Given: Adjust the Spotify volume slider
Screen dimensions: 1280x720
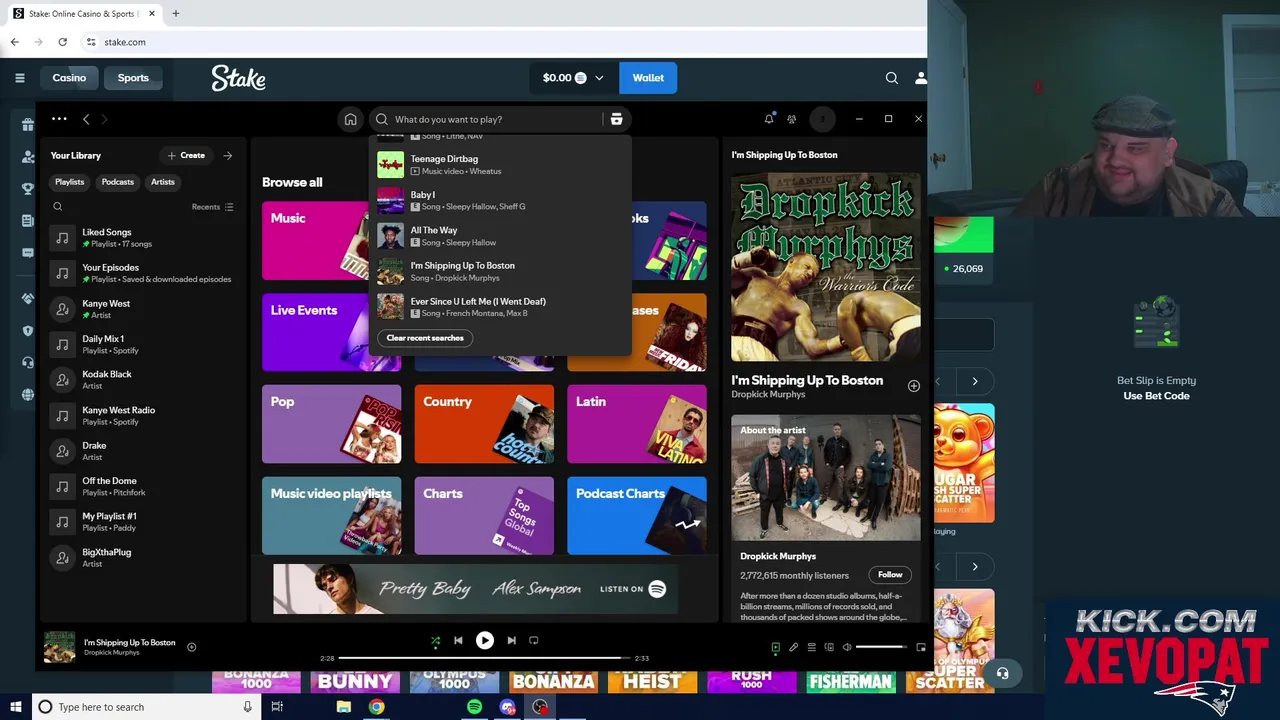Looking at the screenshot, I should coord(882,647).
